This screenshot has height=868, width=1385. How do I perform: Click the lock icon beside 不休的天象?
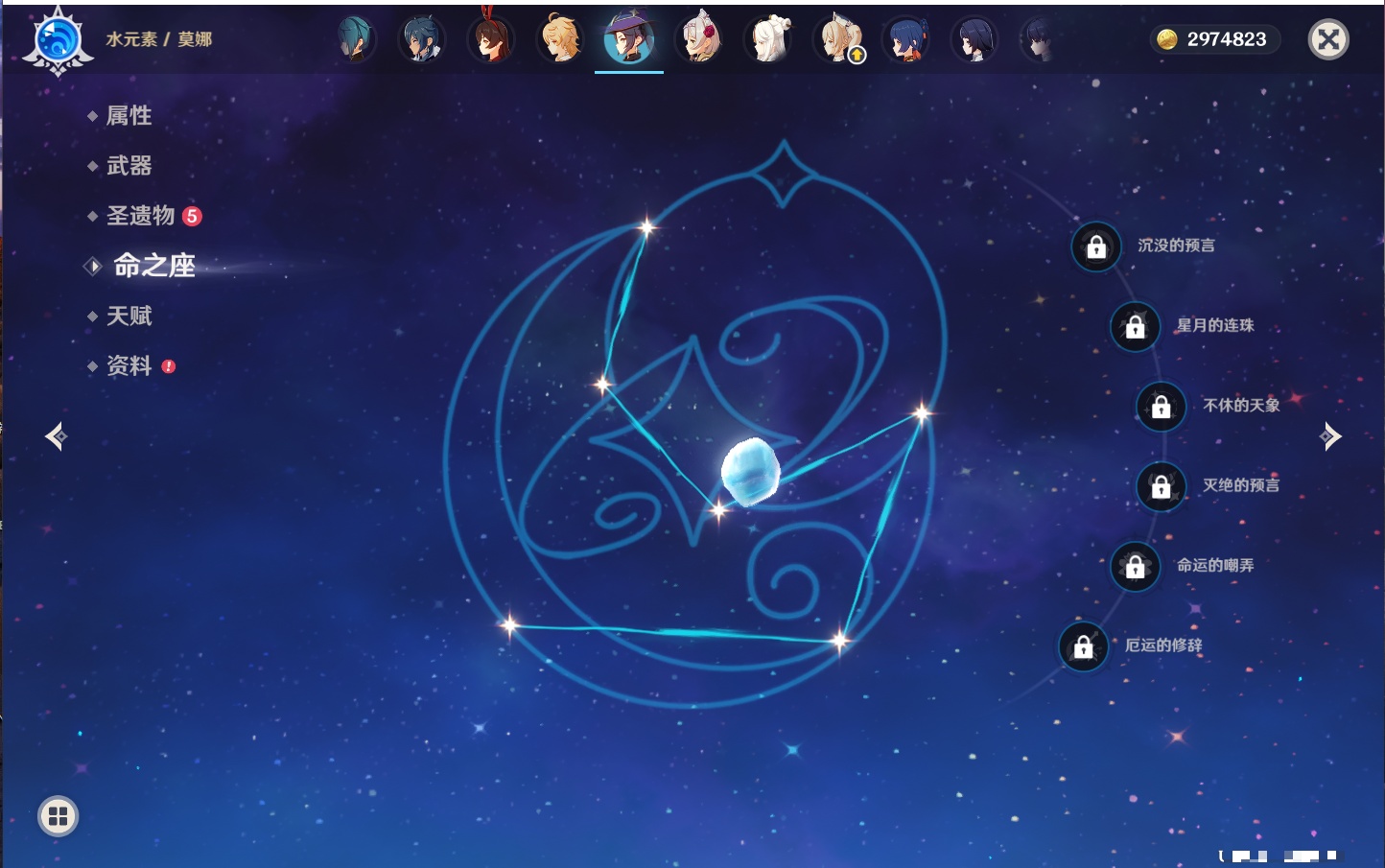(x=1161, y=407)
